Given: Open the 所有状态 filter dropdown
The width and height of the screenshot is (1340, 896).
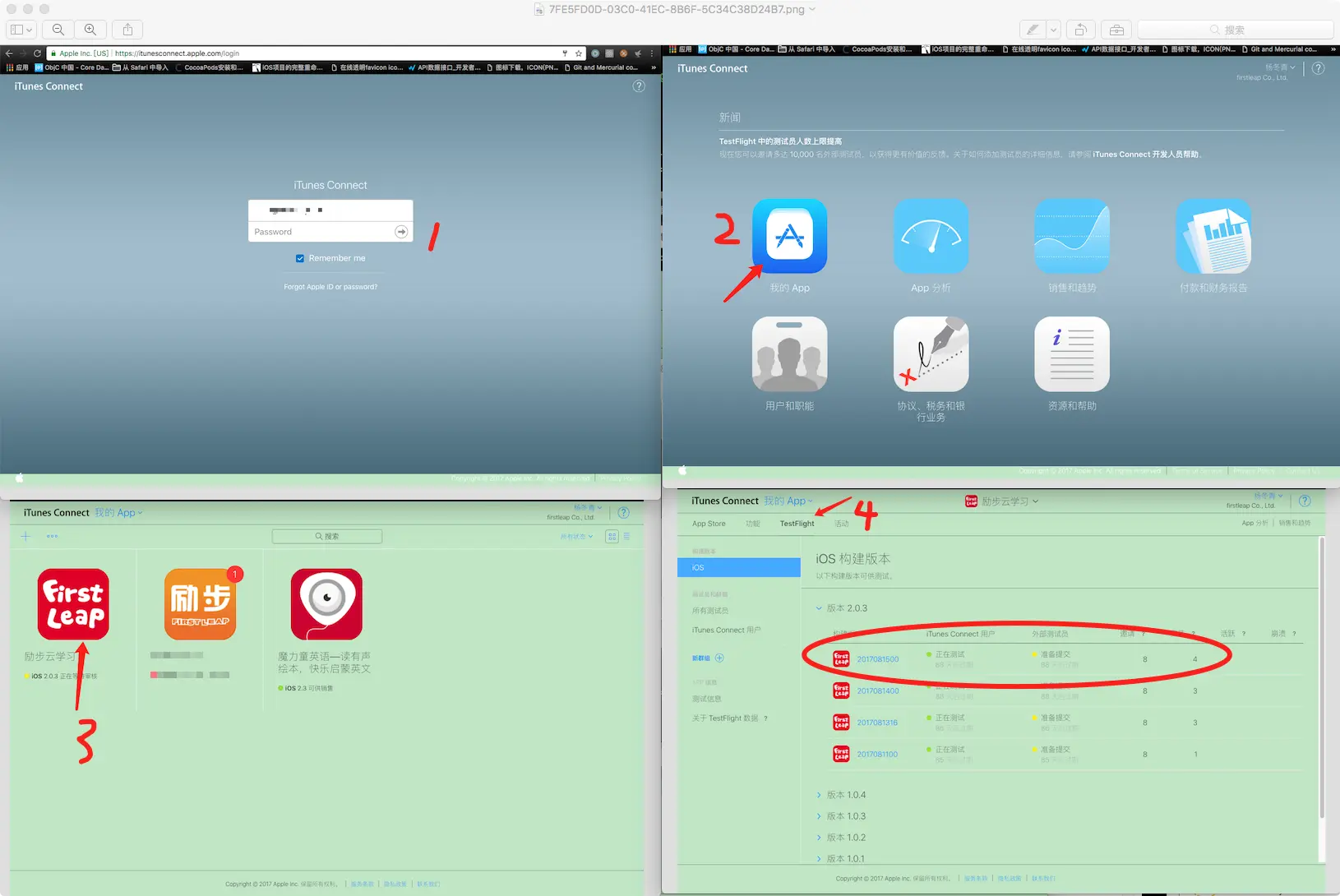Looking at the screenshot, I should pos(576,537).
